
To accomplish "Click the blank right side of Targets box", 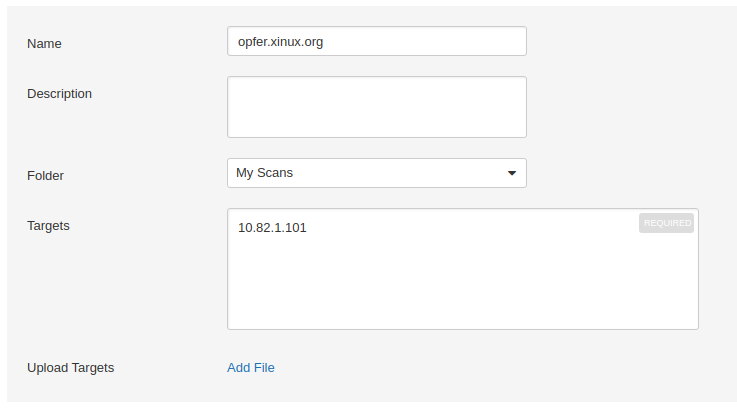I will (600, 280).
